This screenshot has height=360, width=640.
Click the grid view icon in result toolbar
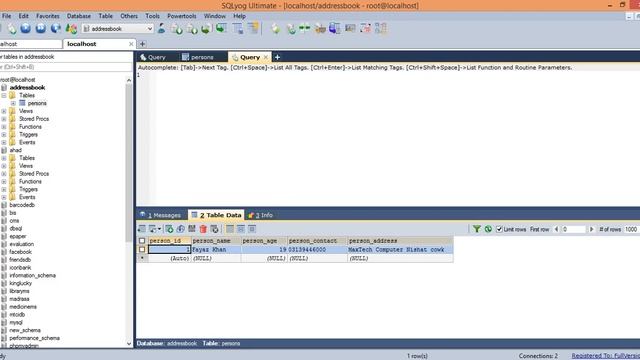pos(230,229)
